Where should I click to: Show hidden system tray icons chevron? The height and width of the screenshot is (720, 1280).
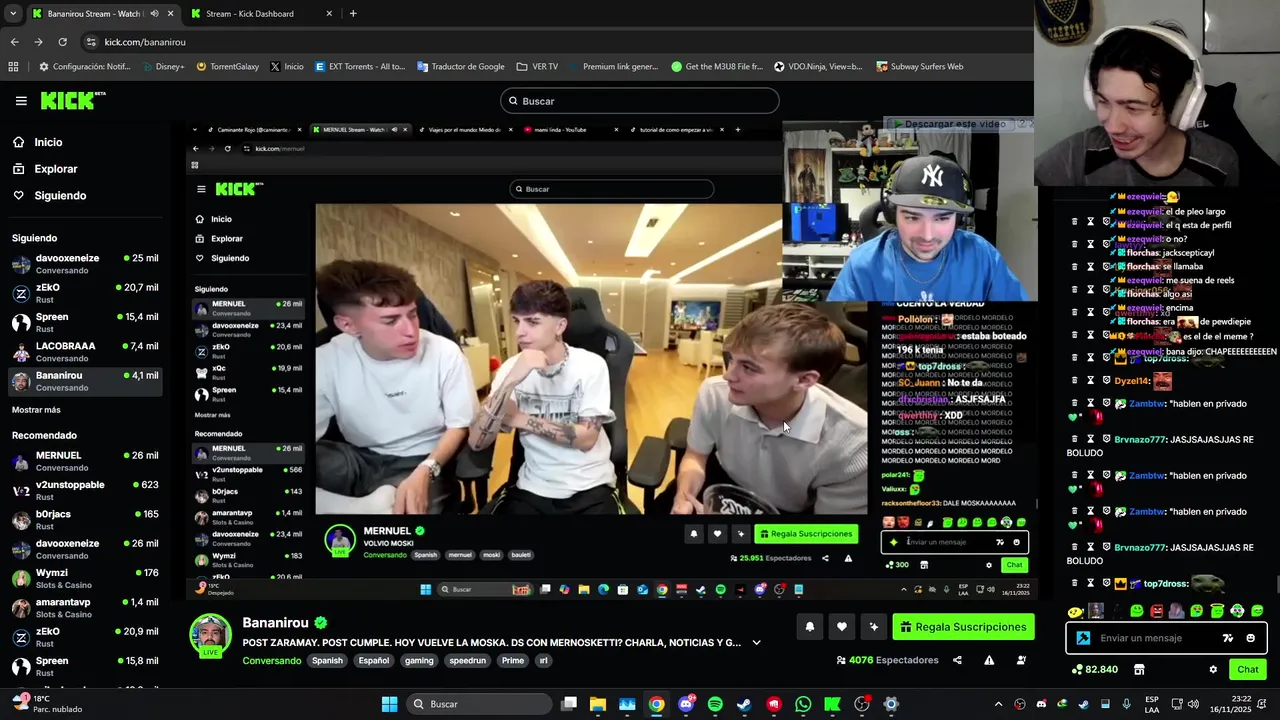point(998,704)
